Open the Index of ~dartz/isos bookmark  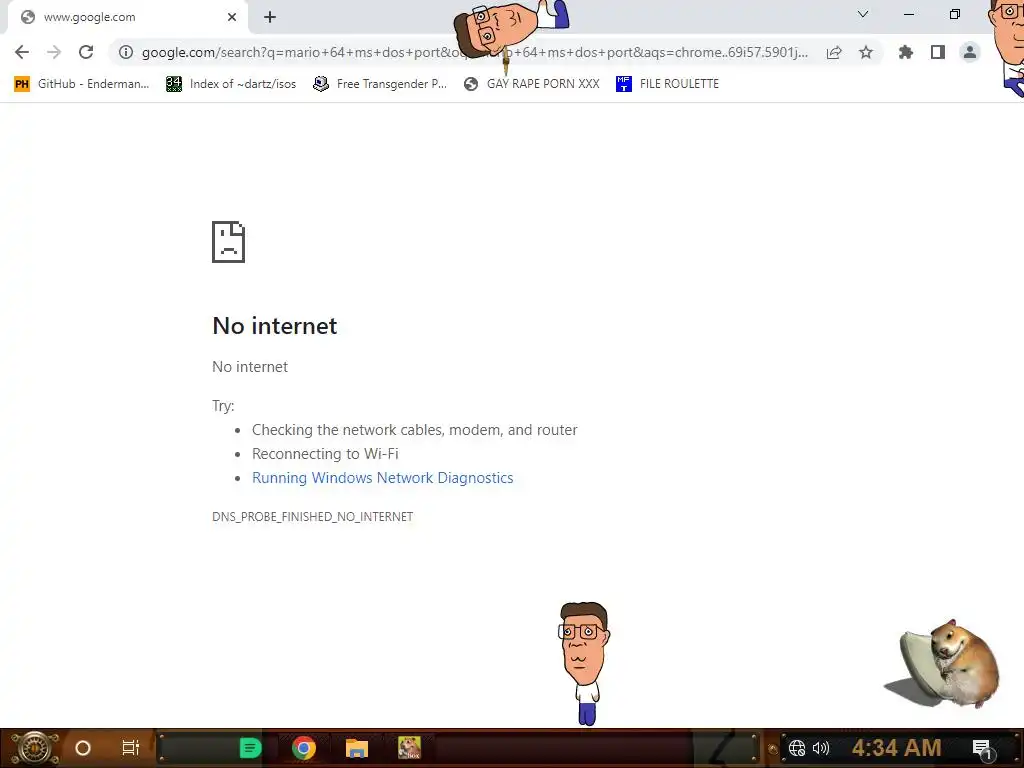[x=231, y=84]
